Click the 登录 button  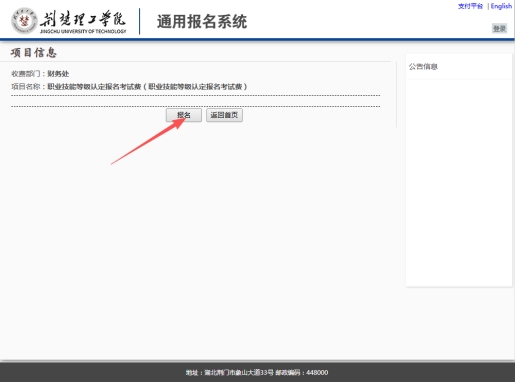499,29
